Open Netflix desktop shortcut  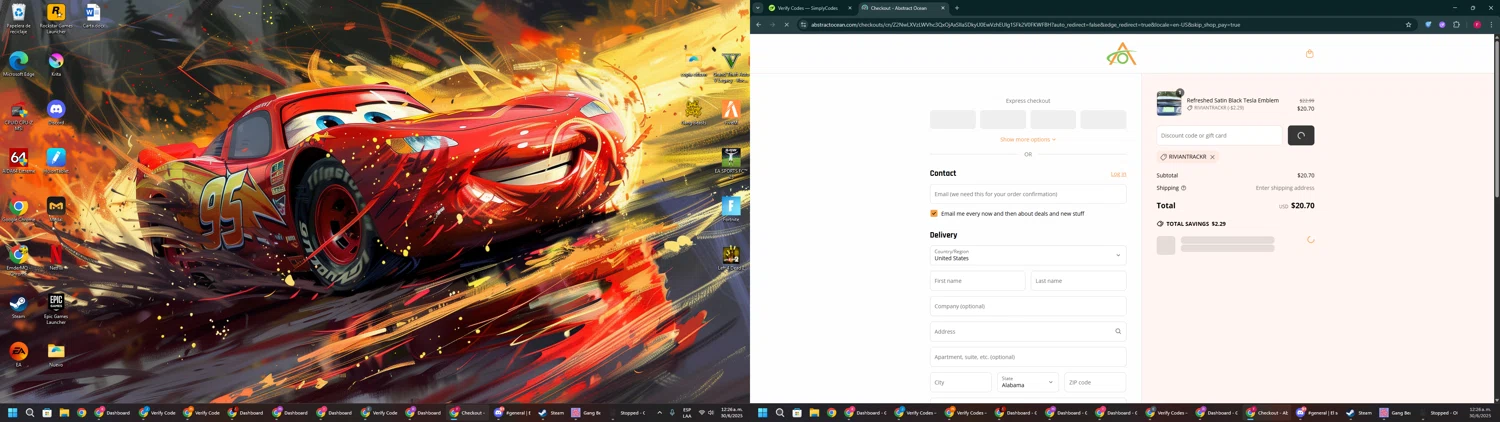pyautogui.click(x=56, y=257)
